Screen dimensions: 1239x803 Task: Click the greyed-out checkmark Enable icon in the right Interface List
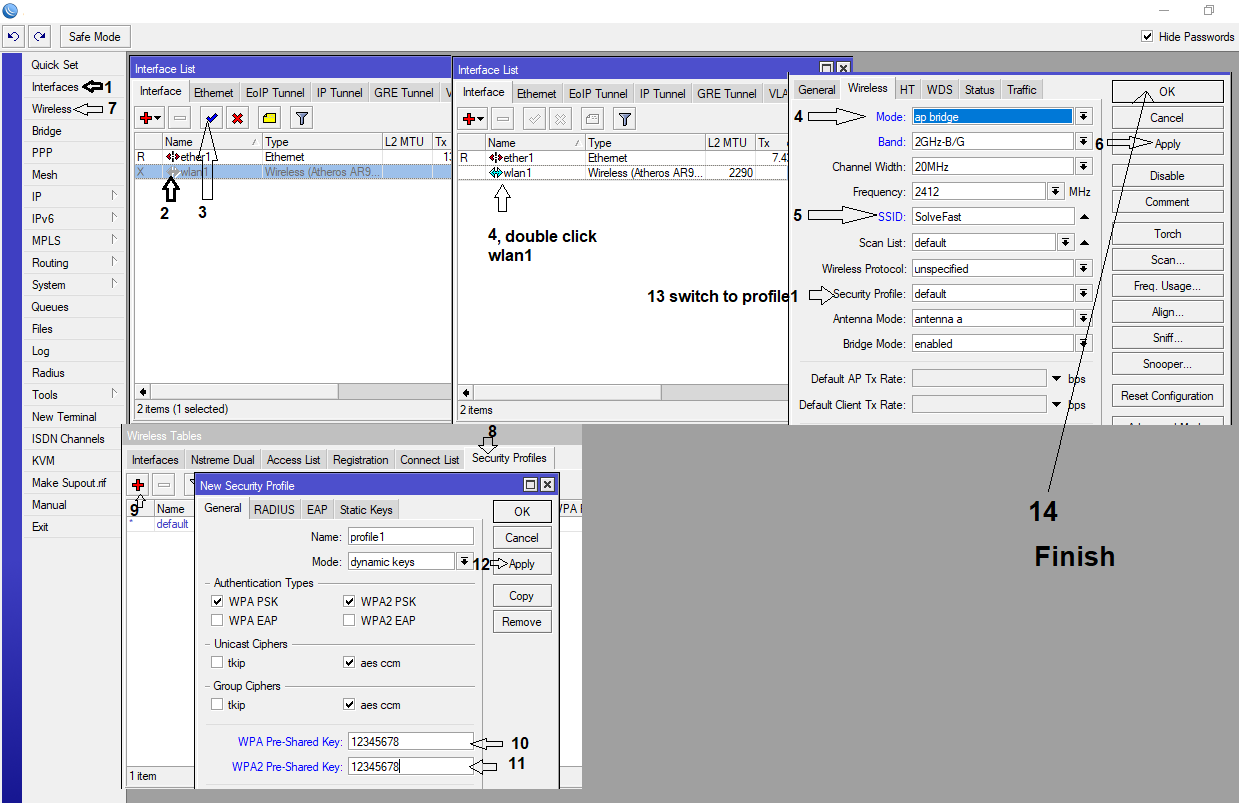click(x=534, y=119)
